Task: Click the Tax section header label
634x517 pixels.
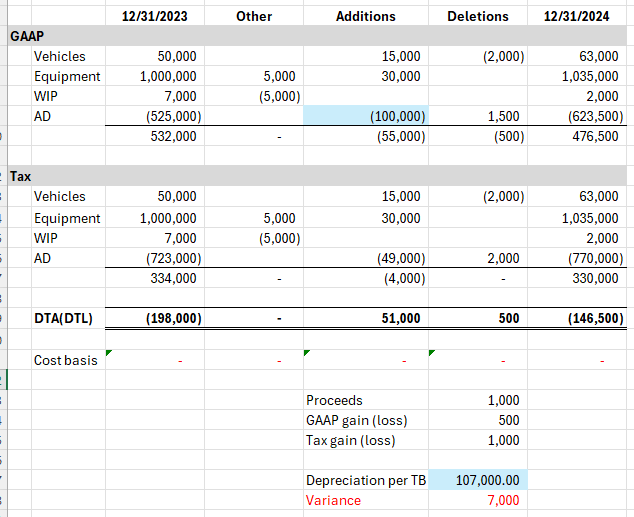Action: (21, 176)
